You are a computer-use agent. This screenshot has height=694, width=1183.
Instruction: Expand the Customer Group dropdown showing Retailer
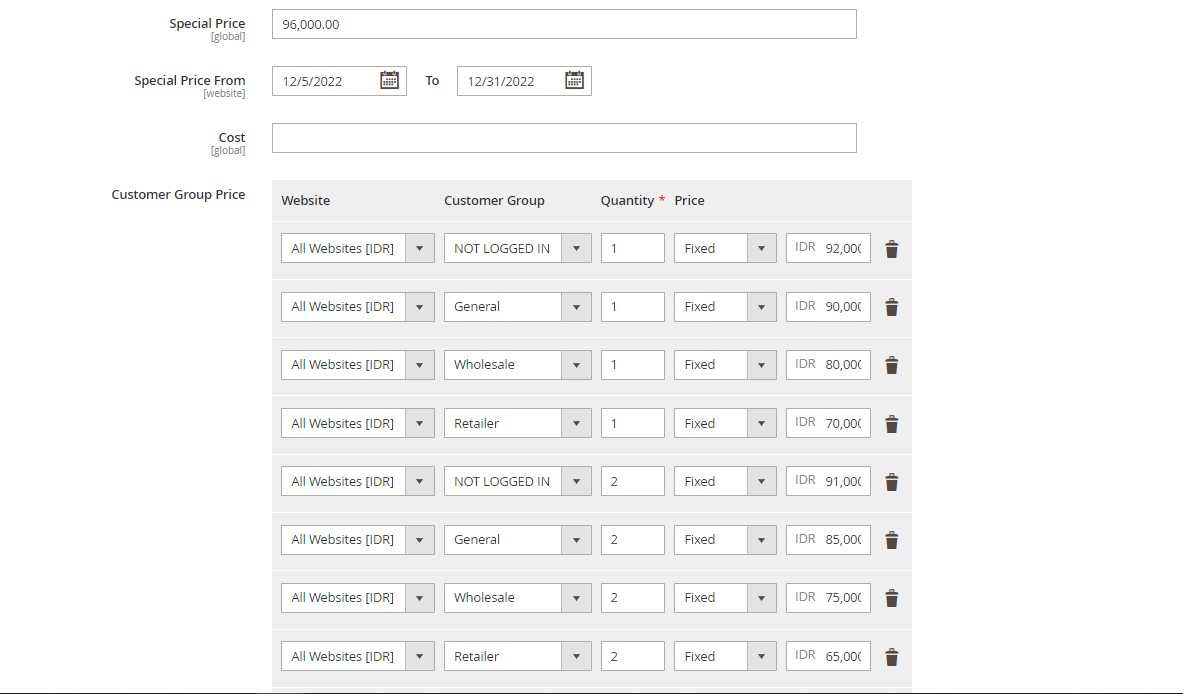pyautogui.click(x=577, y=423)
